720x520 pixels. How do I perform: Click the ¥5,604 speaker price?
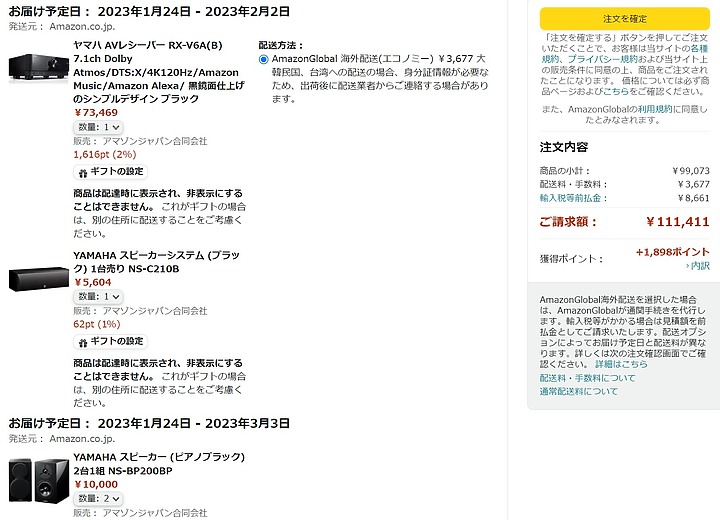click(93, 283)
